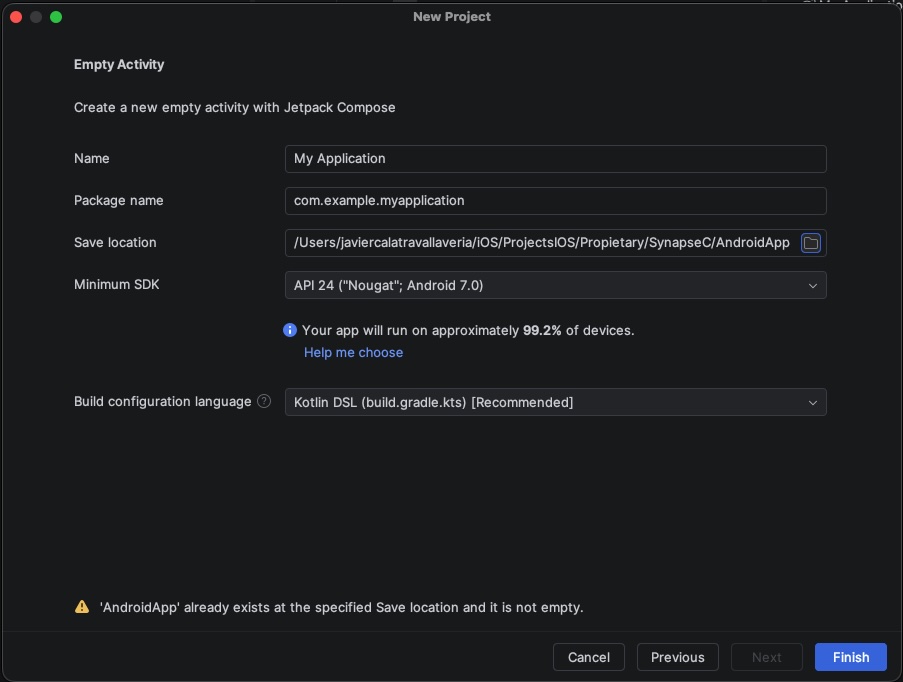Open the Help me choose link
Screen dimensions: 903x682
[354, 353]
